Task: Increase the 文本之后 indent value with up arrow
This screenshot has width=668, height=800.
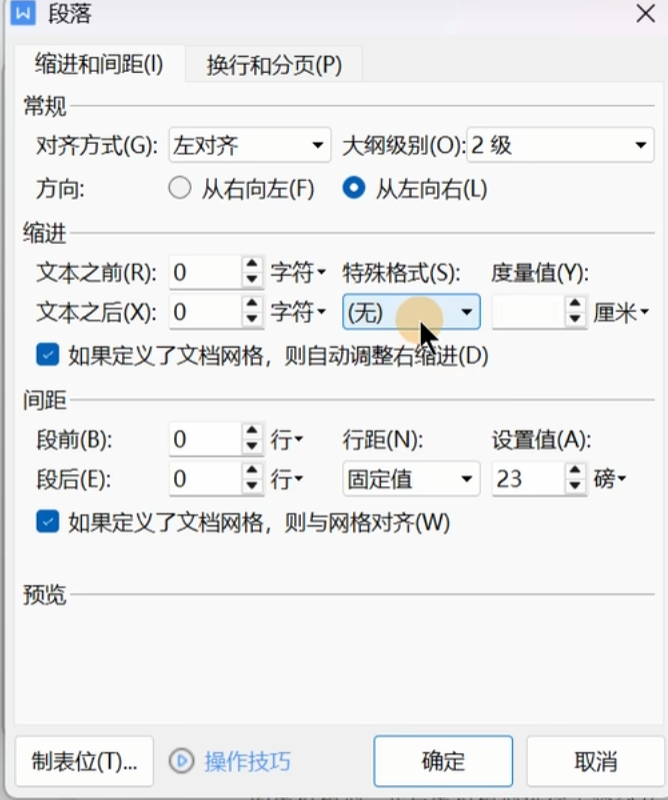Action: click(x=252, y=304)
